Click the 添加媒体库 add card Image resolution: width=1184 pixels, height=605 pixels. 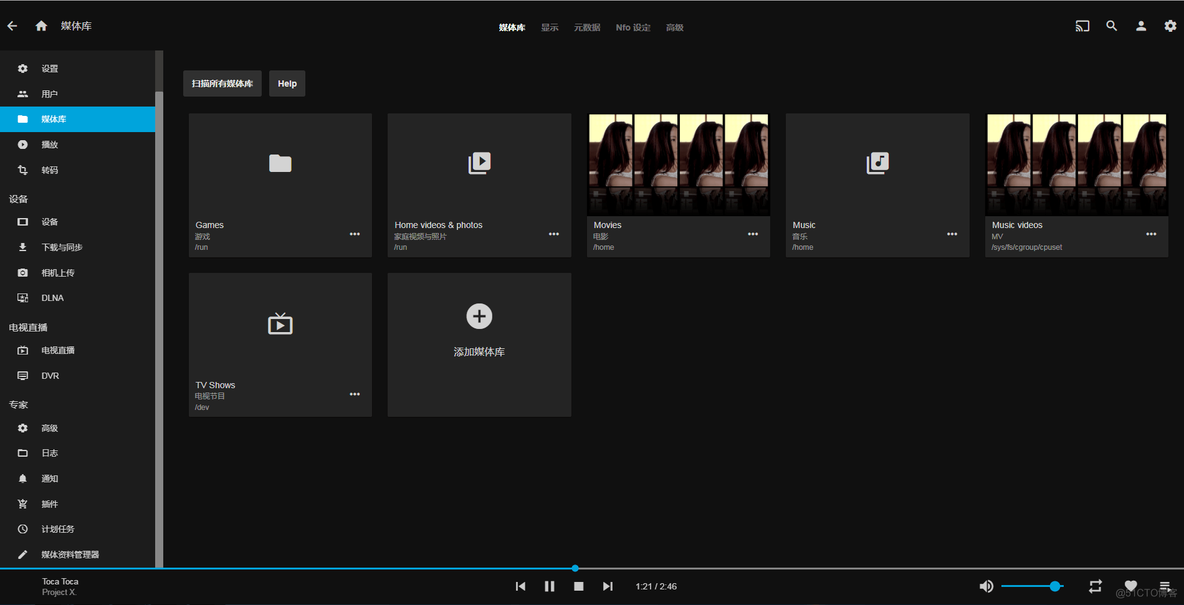point(479,344)
